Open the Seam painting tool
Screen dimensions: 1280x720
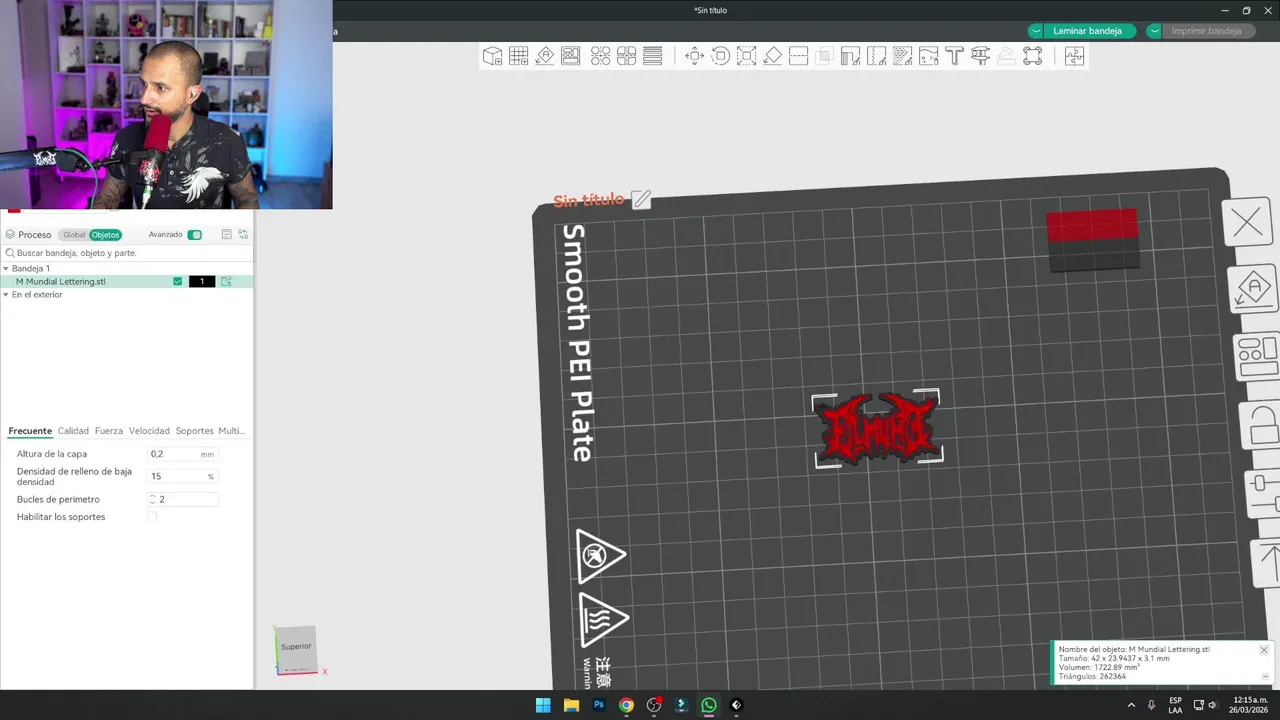point(877,56)
